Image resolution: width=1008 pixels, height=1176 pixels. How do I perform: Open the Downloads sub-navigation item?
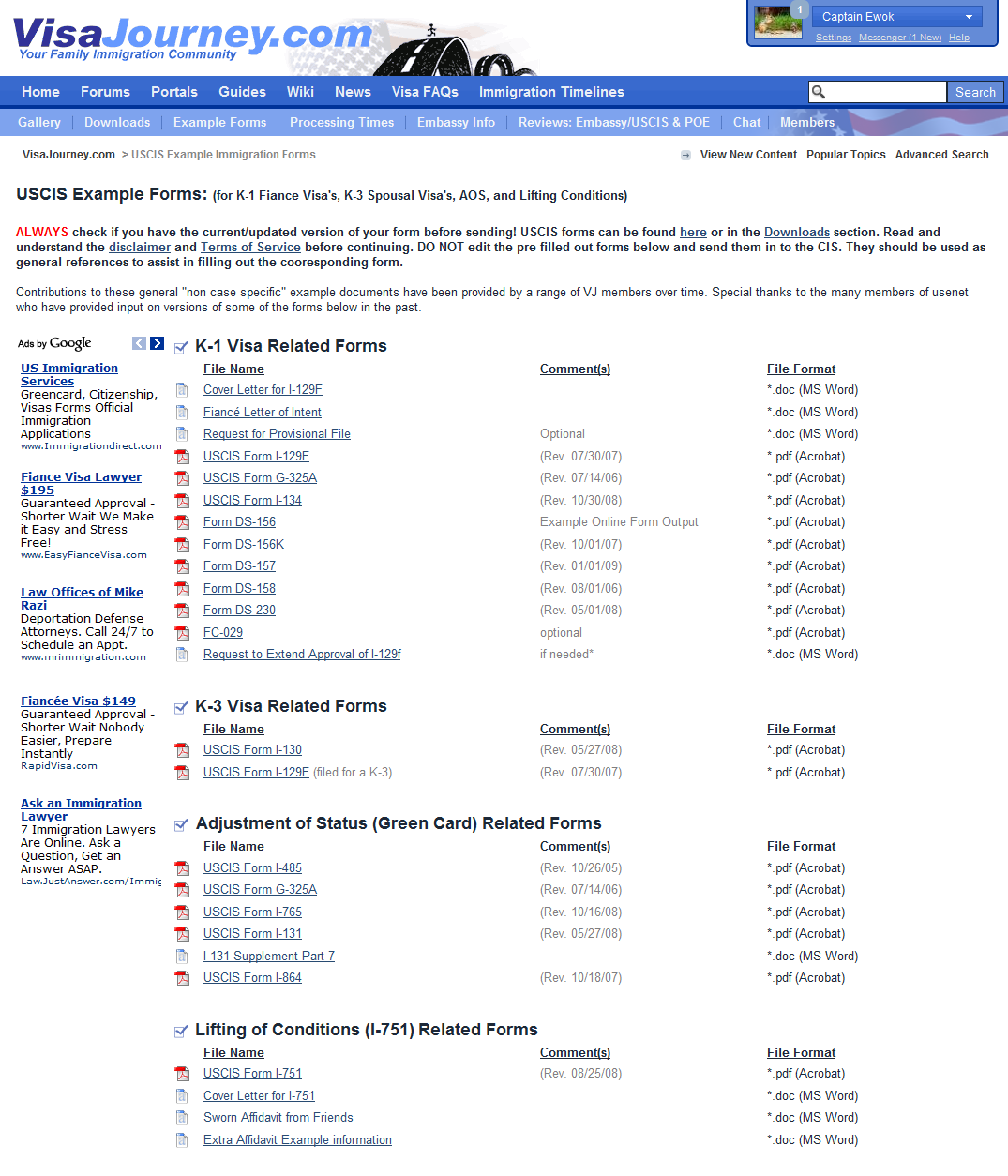point(117,123)
